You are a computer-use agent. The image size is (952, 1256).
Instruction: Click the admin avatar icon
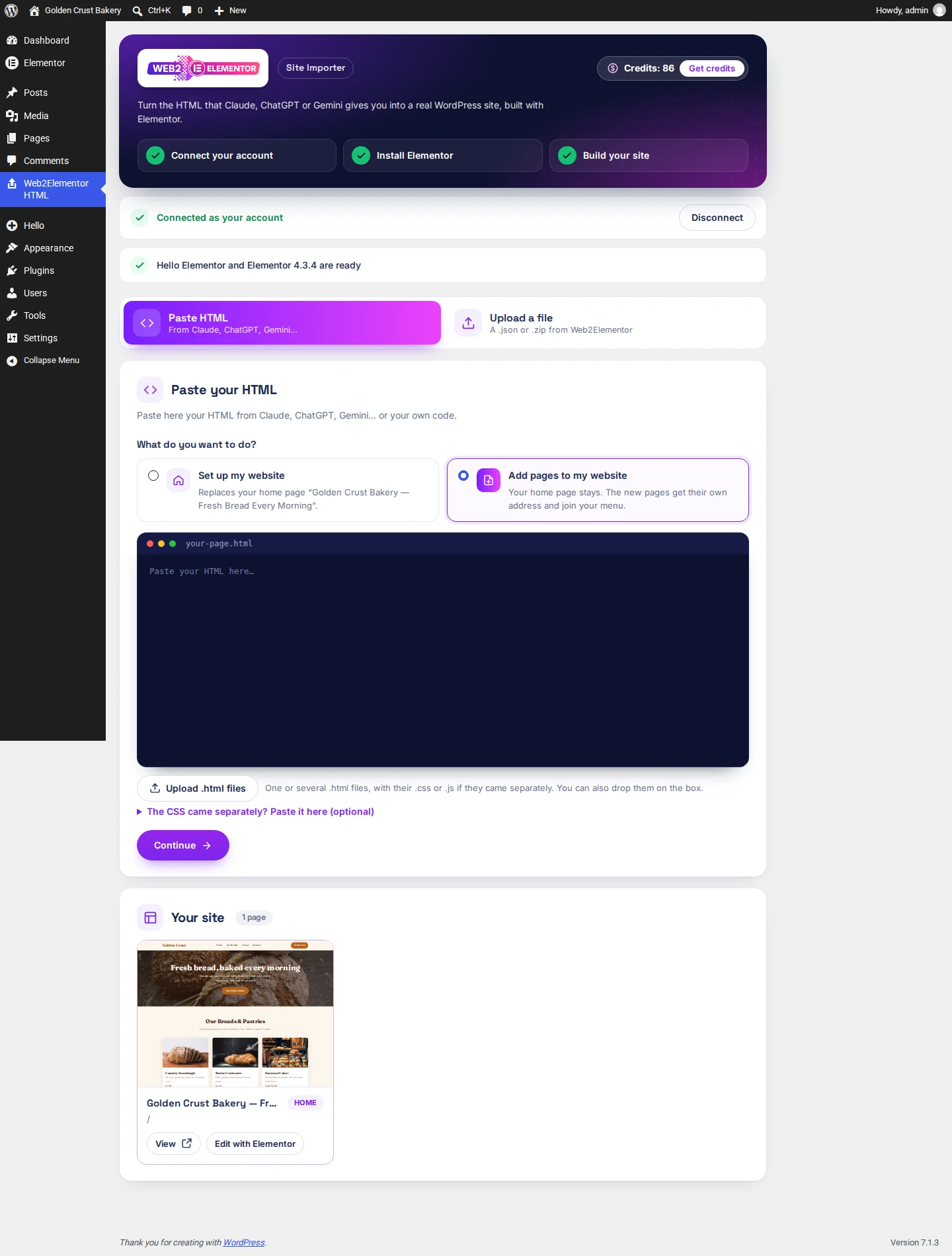pyautogui.click(x=939, y=11)
